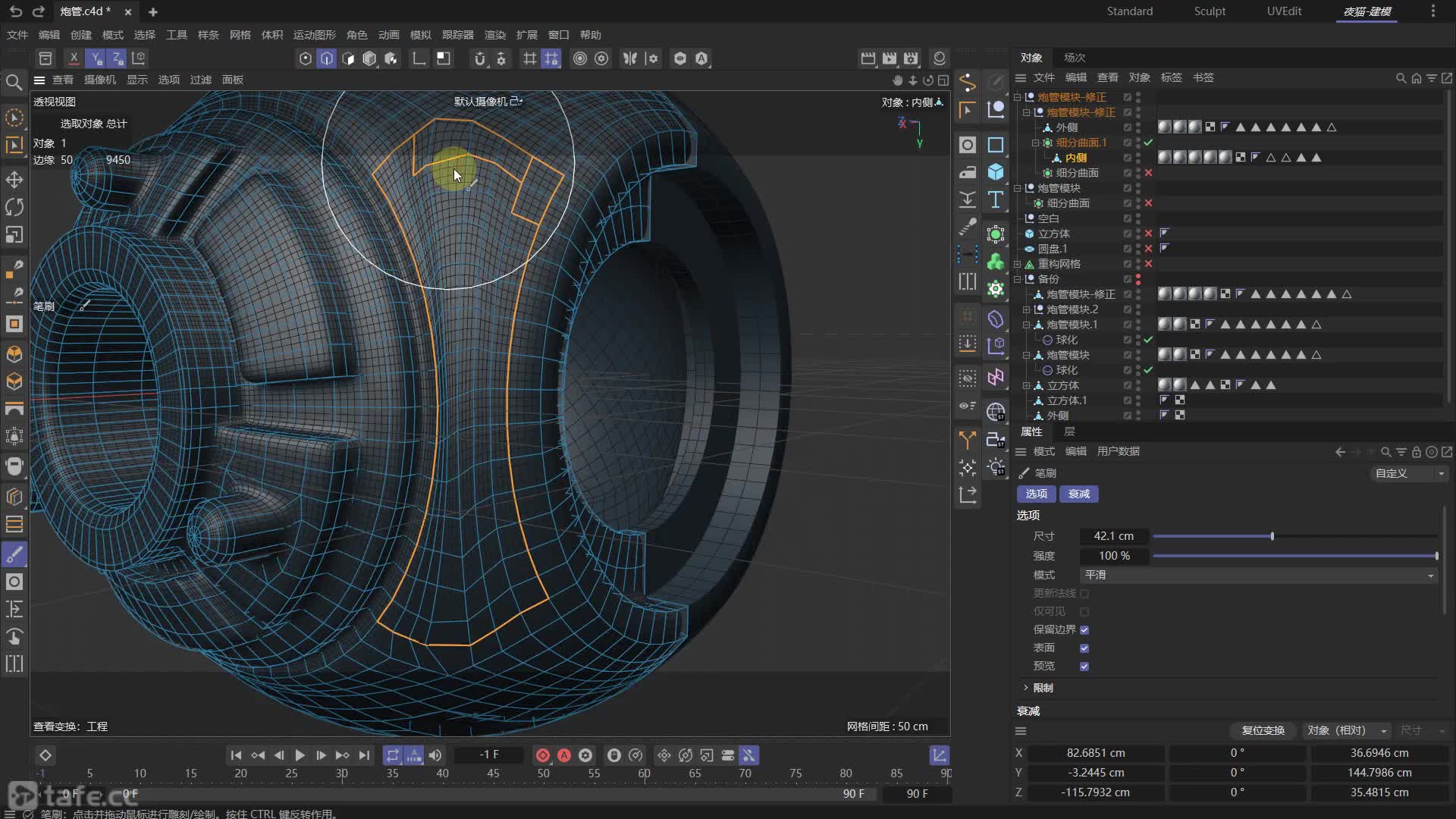Open the 文件 menu in main menu bar
1456x819 pixels.
click(17, 35)
